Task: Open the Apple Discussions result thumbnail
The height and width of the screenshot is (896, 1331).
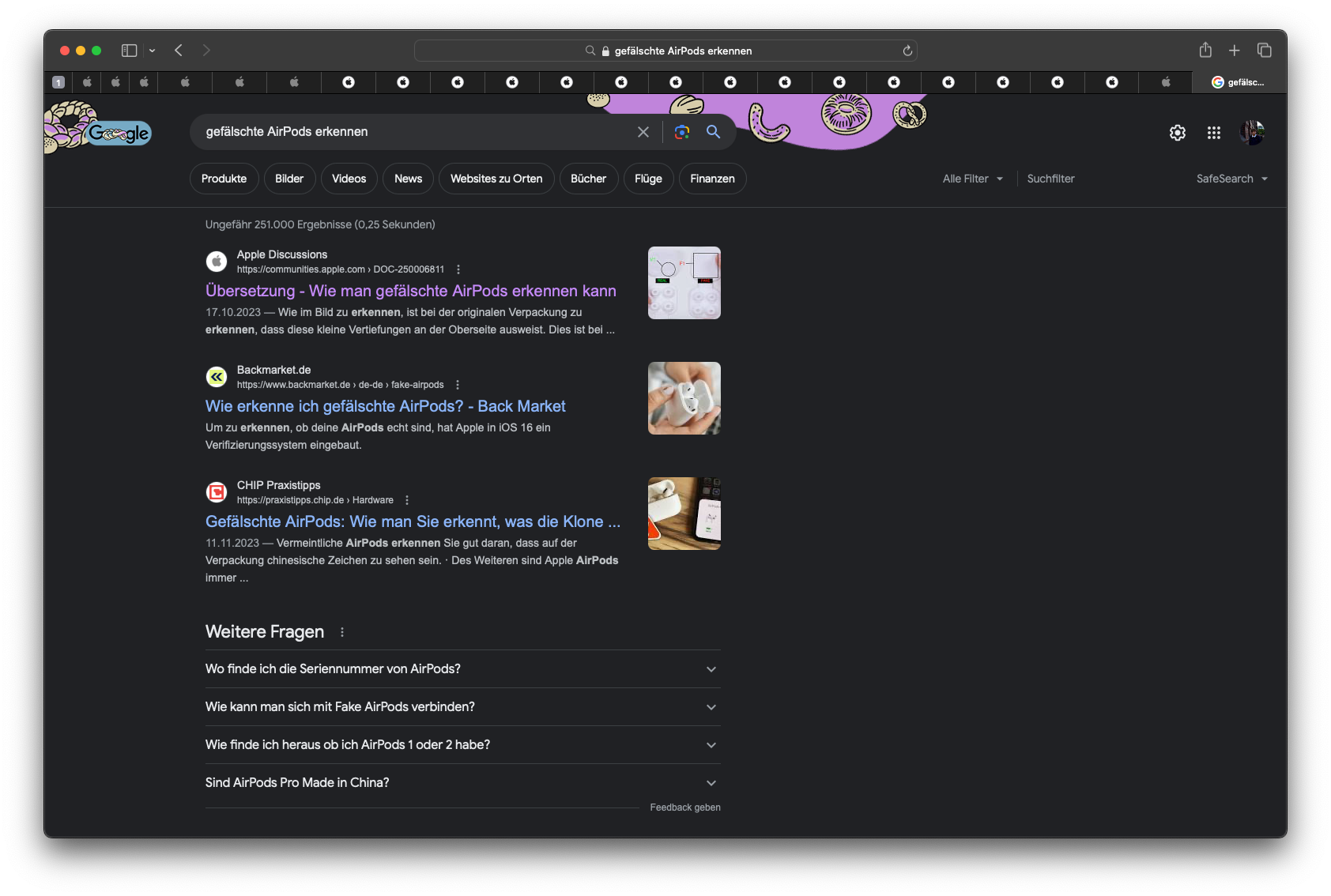Action: [684, 283]
